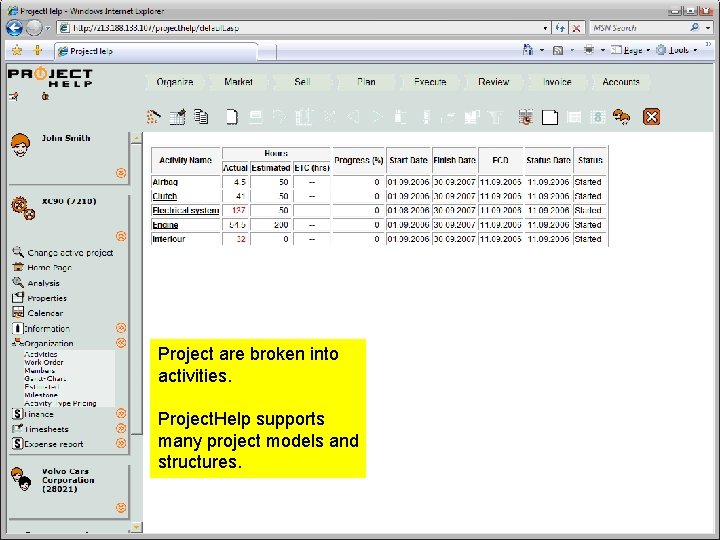Image resolution: width=720 pixels, height=540 pixels.
Task: Open the Engine activity link
Action: (165, 225)
